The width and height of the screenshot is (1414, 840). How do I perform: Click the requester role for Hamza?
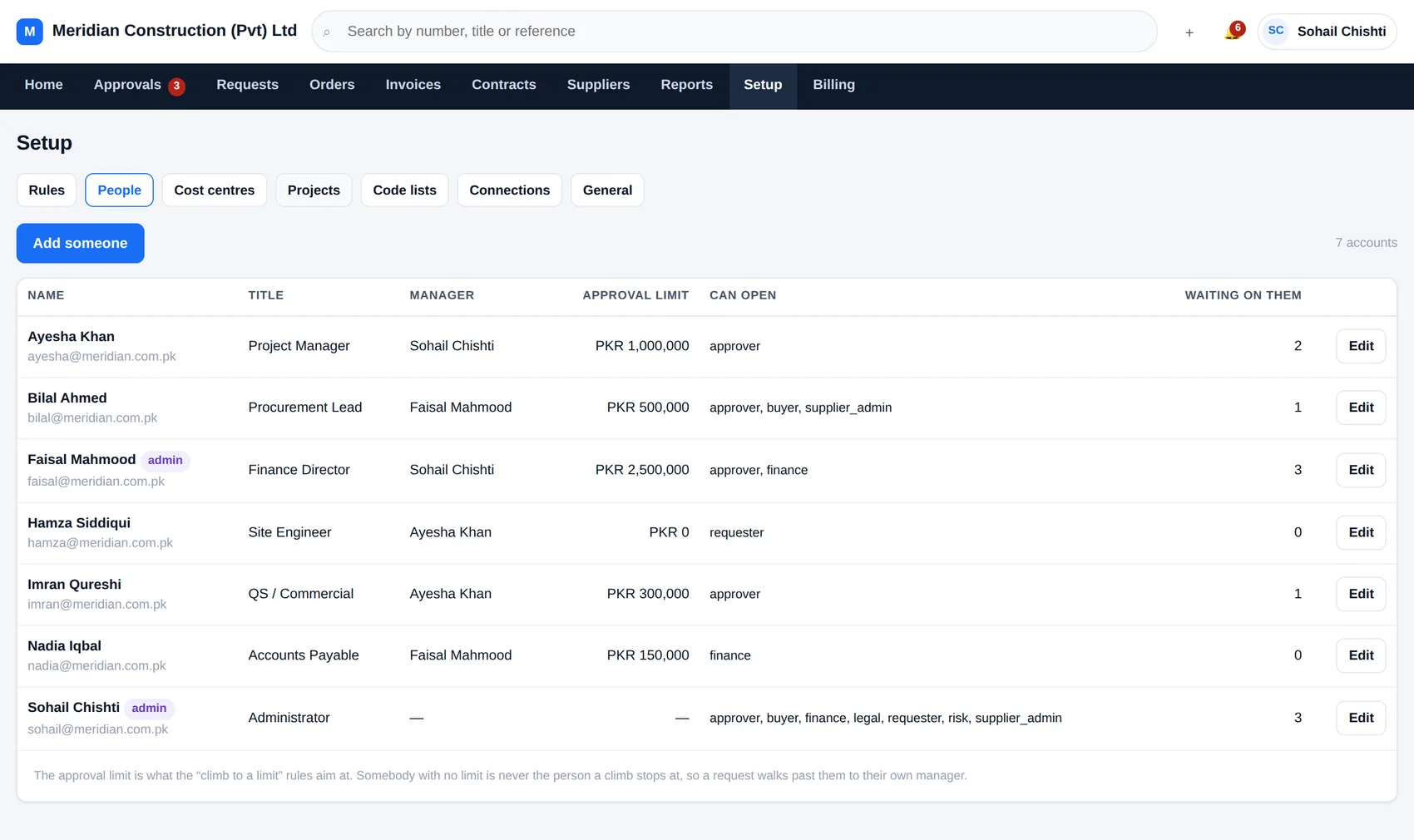(737, 532)
